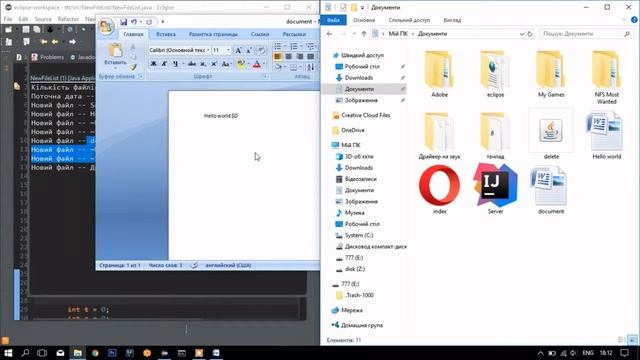Toggle numbered list in Word

click(x=294, y=46)
